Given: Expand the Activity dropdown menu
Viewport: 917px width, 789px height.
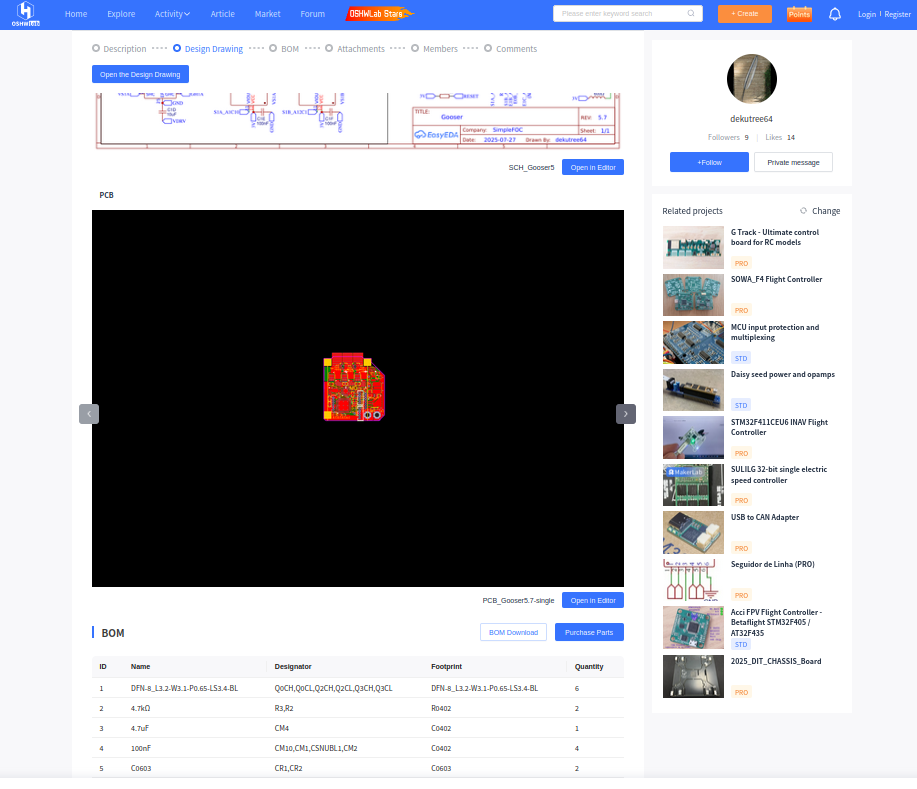Looking at the screenshot, I should [172, 14].
